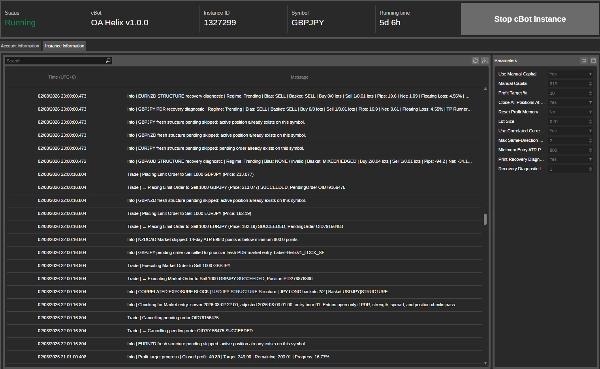Click the Running time value 5d 6h
This screenshot has height=369, width=600.
tap(390, 23)
